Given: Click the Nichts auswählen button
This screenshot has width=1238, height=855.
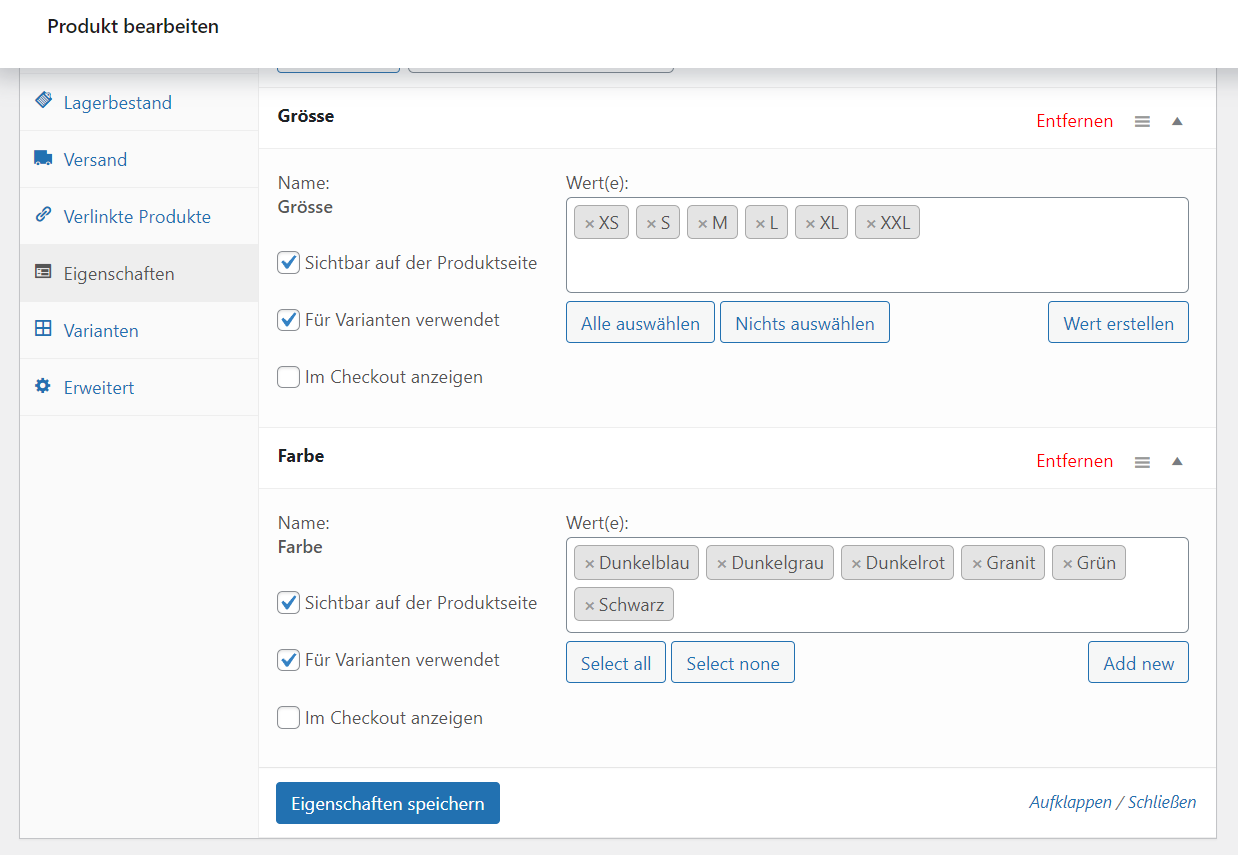Looking at the screenshot, I should 805,323.
